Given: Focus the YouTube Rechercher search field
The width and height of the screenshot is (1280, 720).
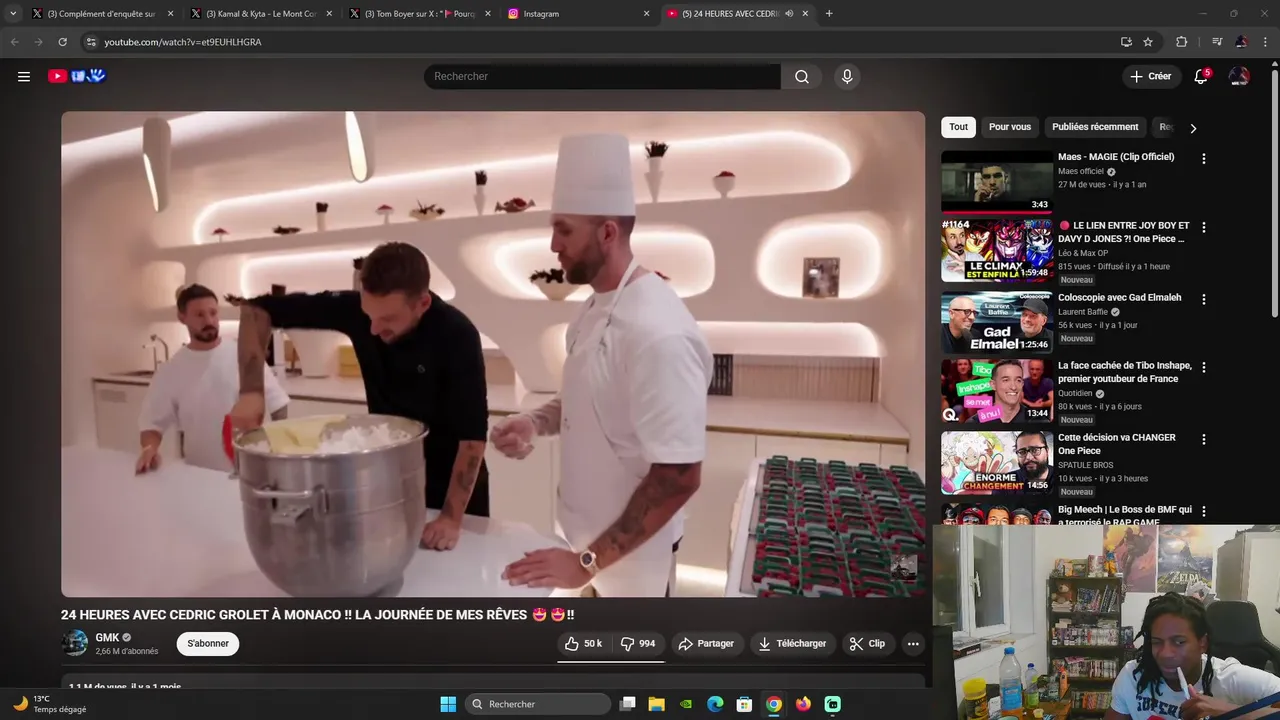Looking at the screenshot, I should [x=602, y=77].
